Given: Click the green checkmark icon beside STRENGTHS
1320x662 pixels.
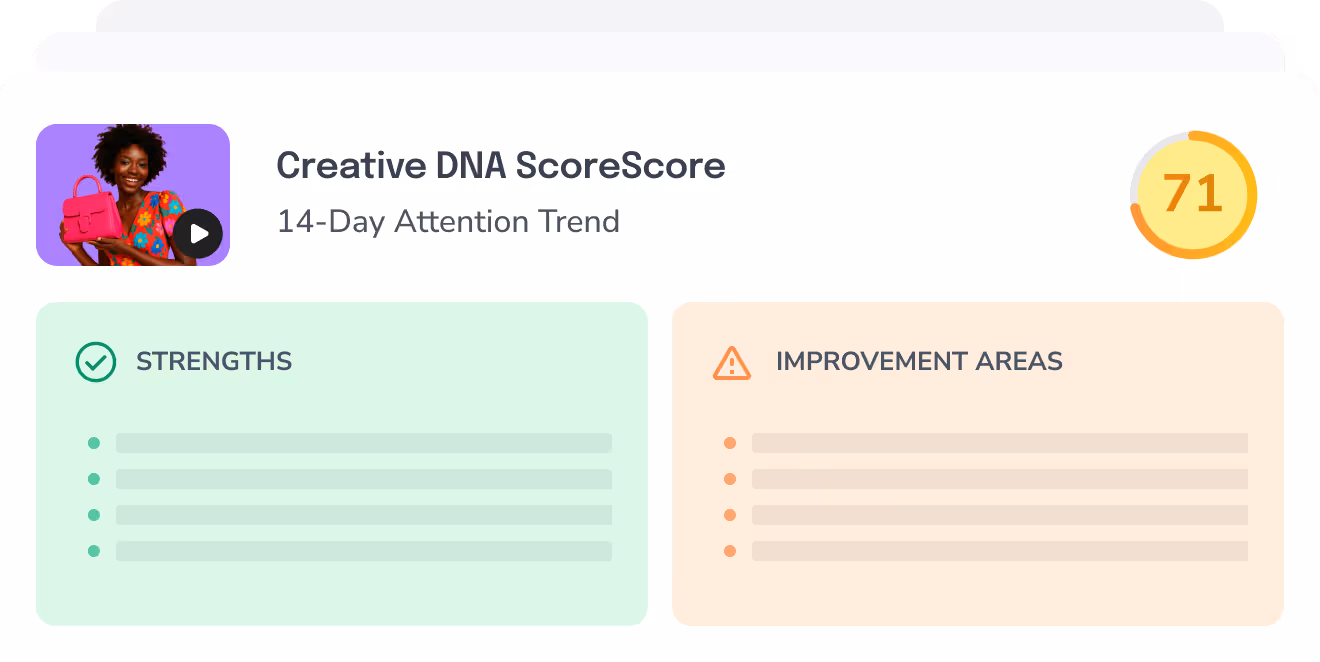Looking at the screenshot, I should coord(93,361).
